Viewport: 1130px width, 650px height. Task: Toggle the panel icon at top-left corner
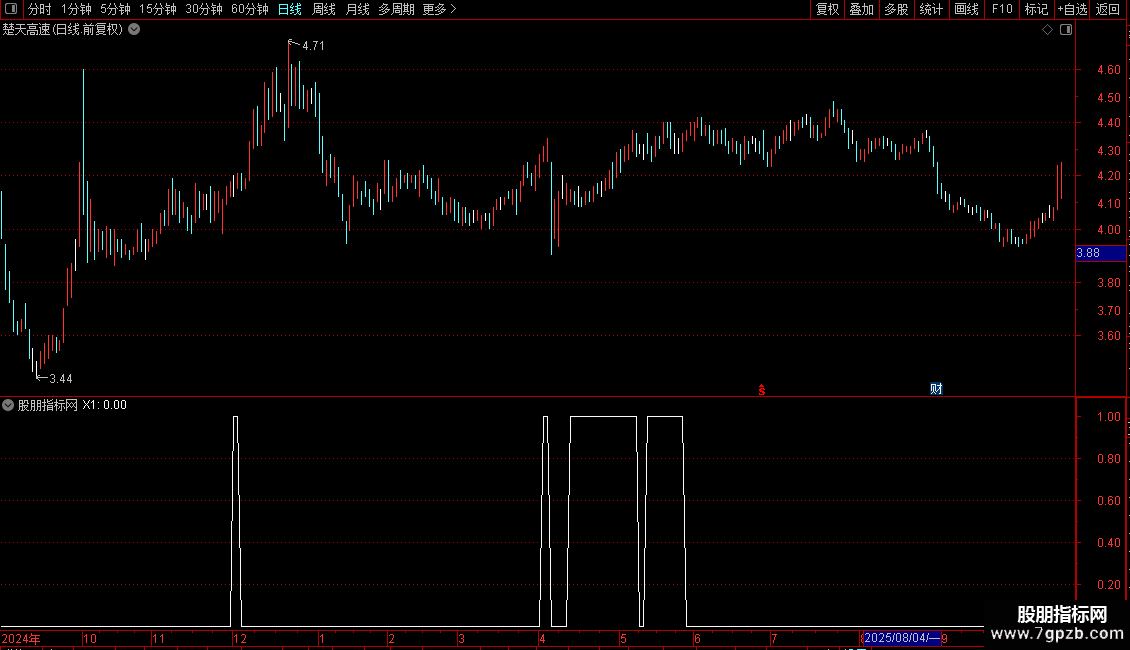[11, 9]
